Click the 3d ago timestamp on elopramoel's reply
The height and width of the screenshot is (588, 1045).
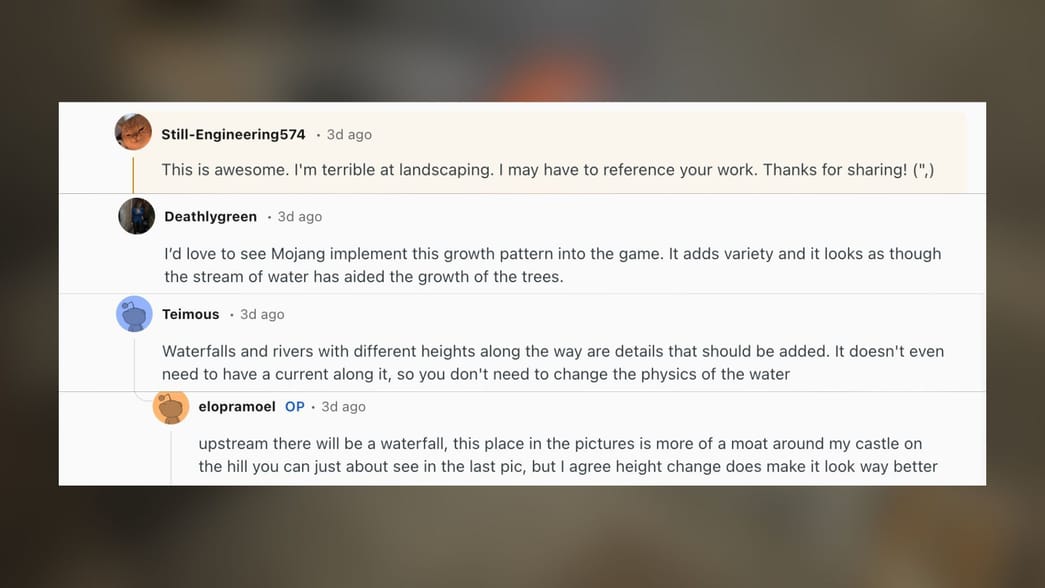click(343, 406)
